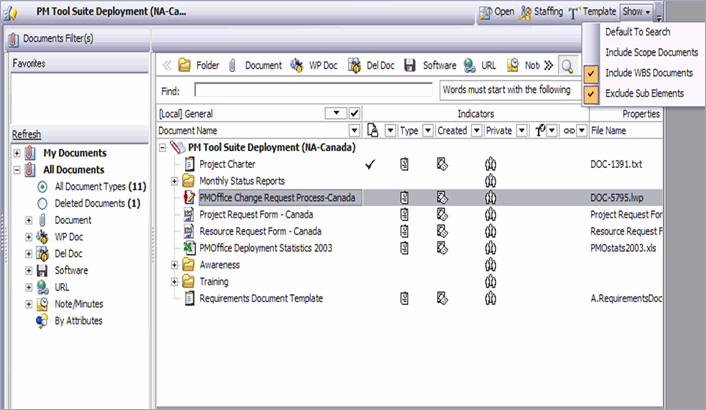Select Default To Search menu entry
This screenshot has width=706, height=410.
tap(638, 32)
